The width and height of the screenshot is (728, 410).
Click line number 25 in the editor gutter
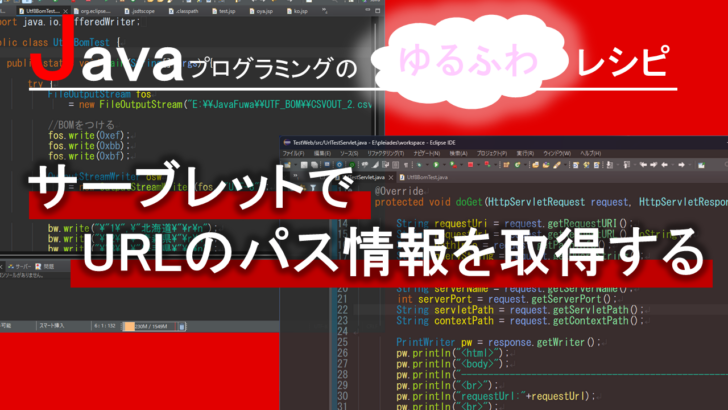(x=343, y=342)
